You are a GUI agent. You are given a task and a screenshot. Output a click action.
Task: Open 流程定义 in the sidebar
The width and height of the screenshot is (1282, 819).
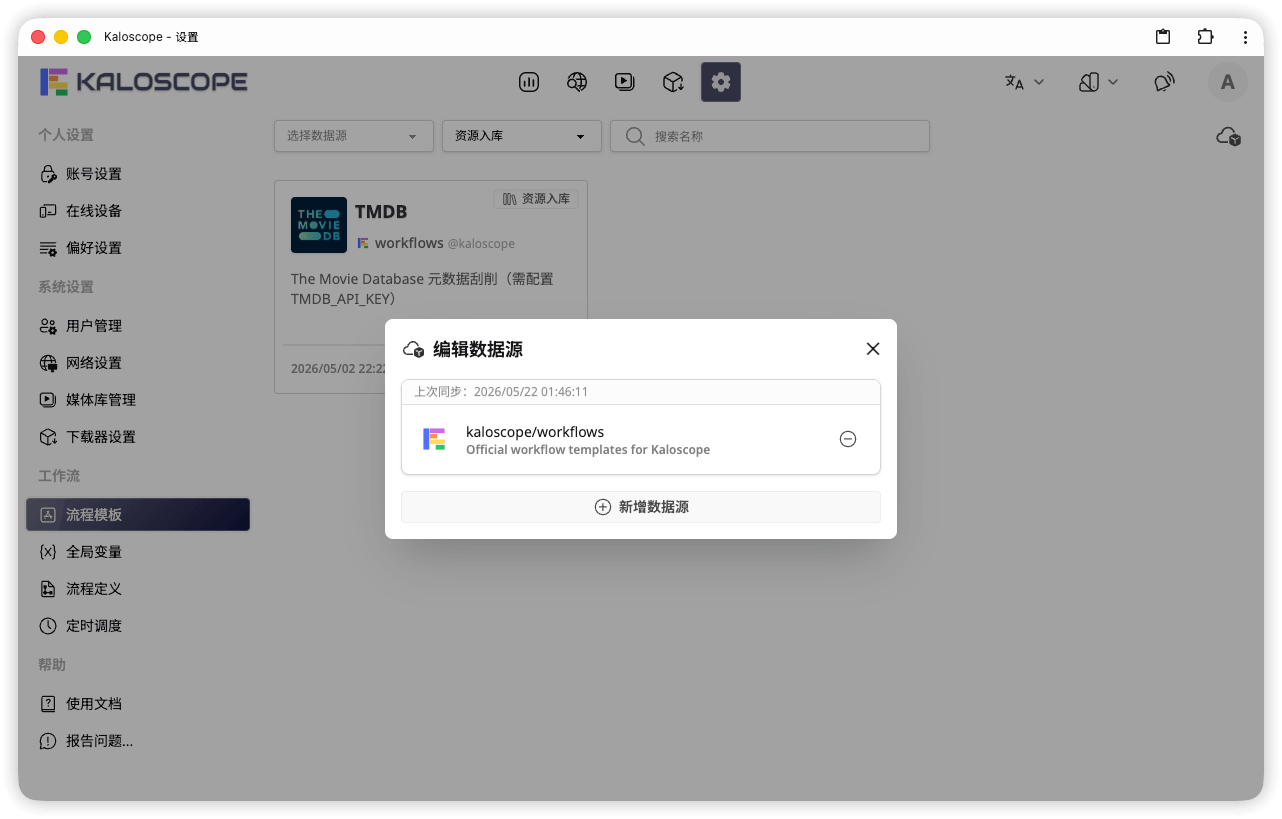click(138, 589)
